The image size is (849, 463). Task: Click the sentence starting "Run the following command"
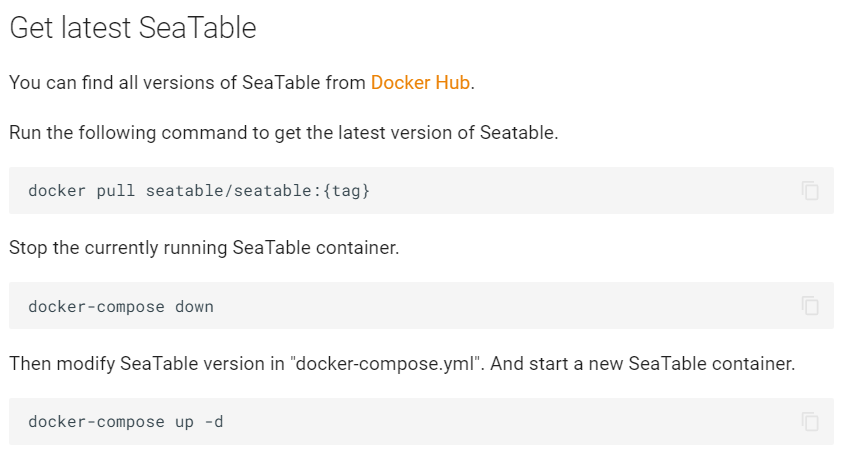tap(284, 133)
